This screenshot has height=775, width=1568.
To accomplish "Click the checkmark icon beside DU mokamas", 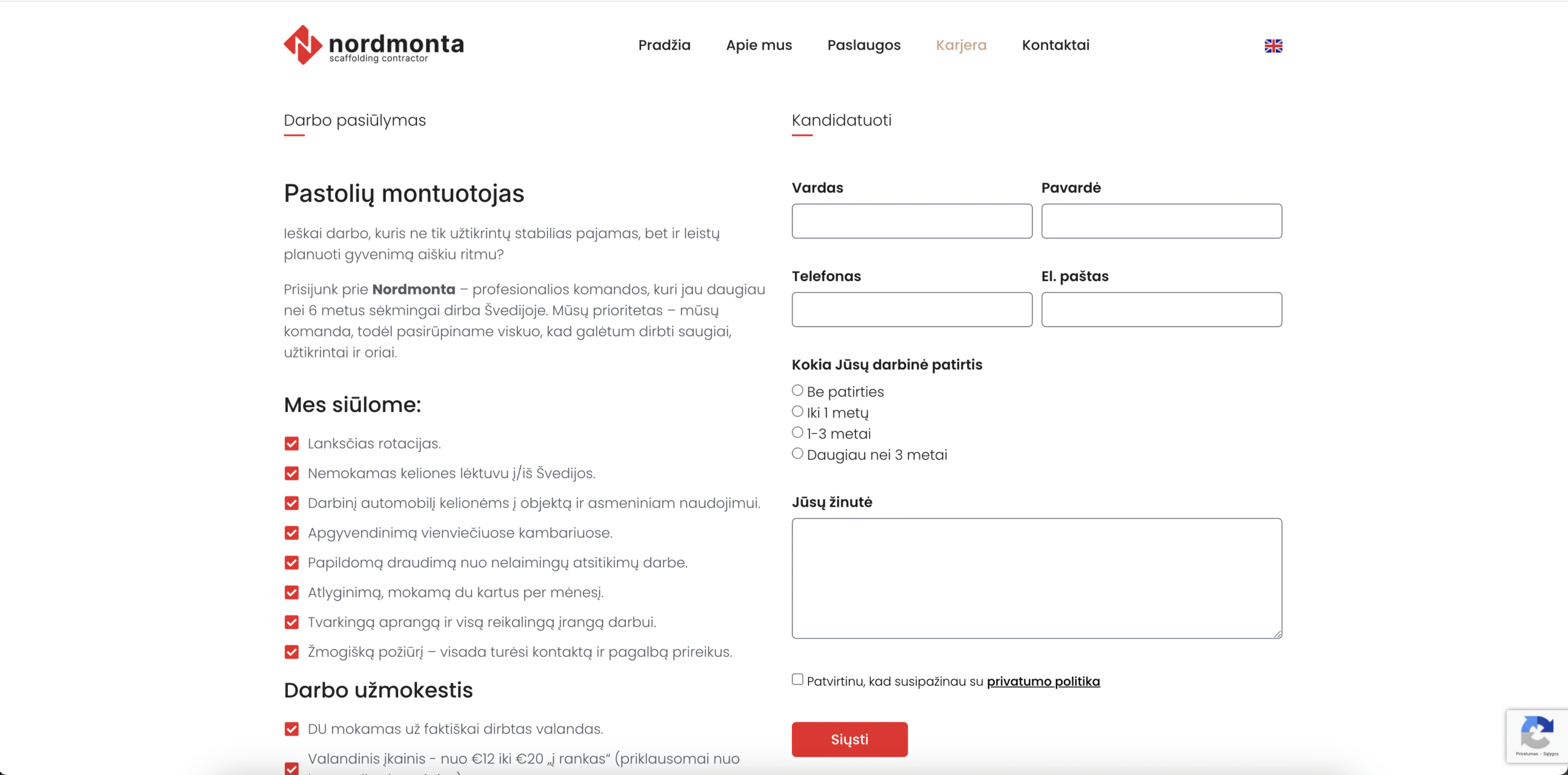I will point(292,729).
